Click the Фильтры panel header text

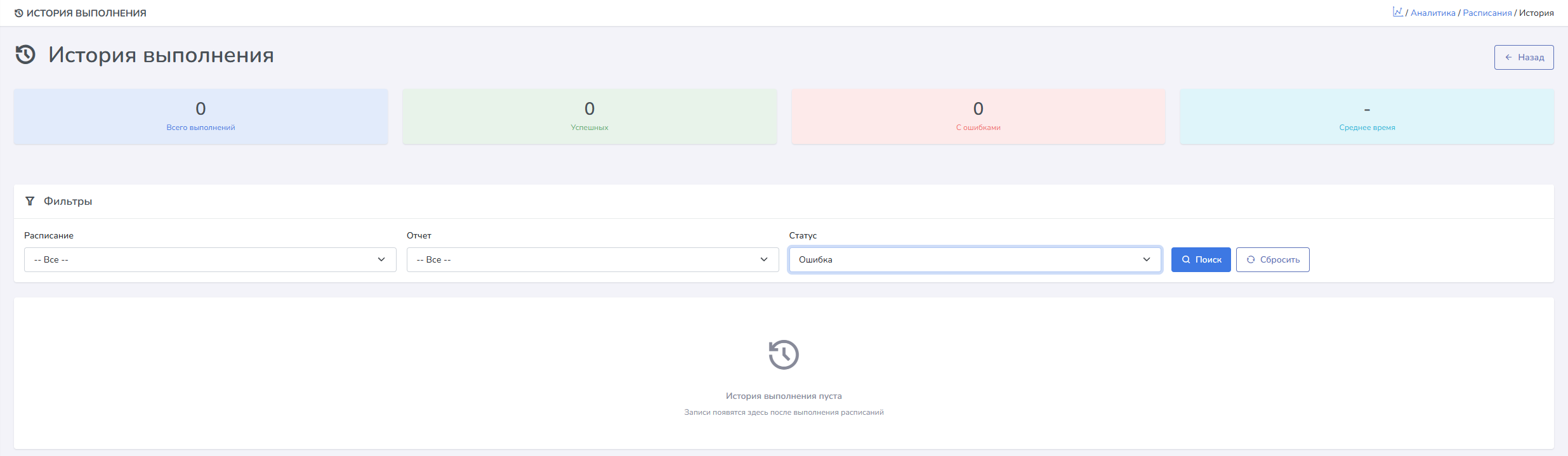pyautogui.click(x=68, y=201)
